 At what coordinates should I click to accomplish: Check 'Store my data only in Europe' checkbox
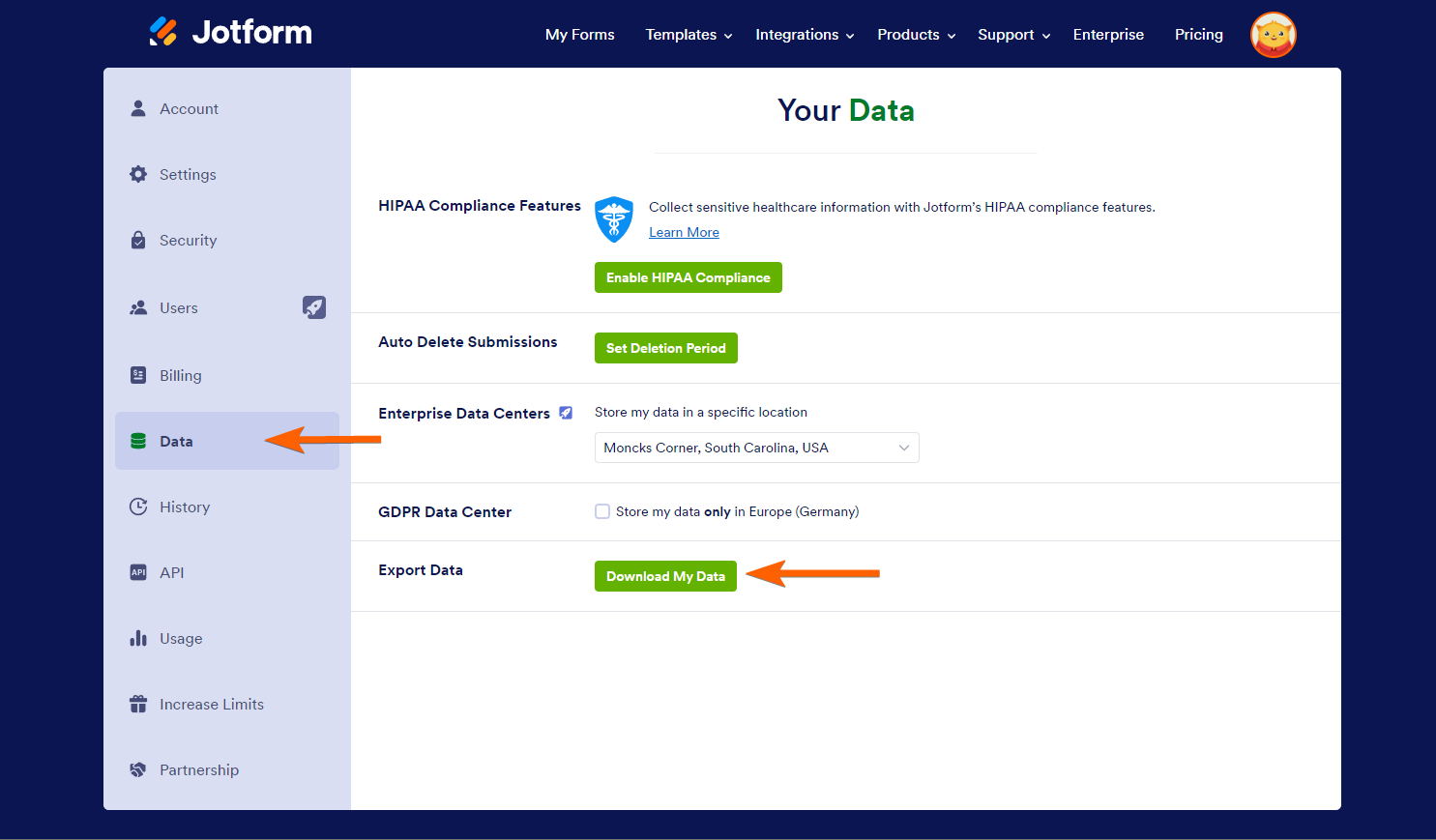pos(602,511)
